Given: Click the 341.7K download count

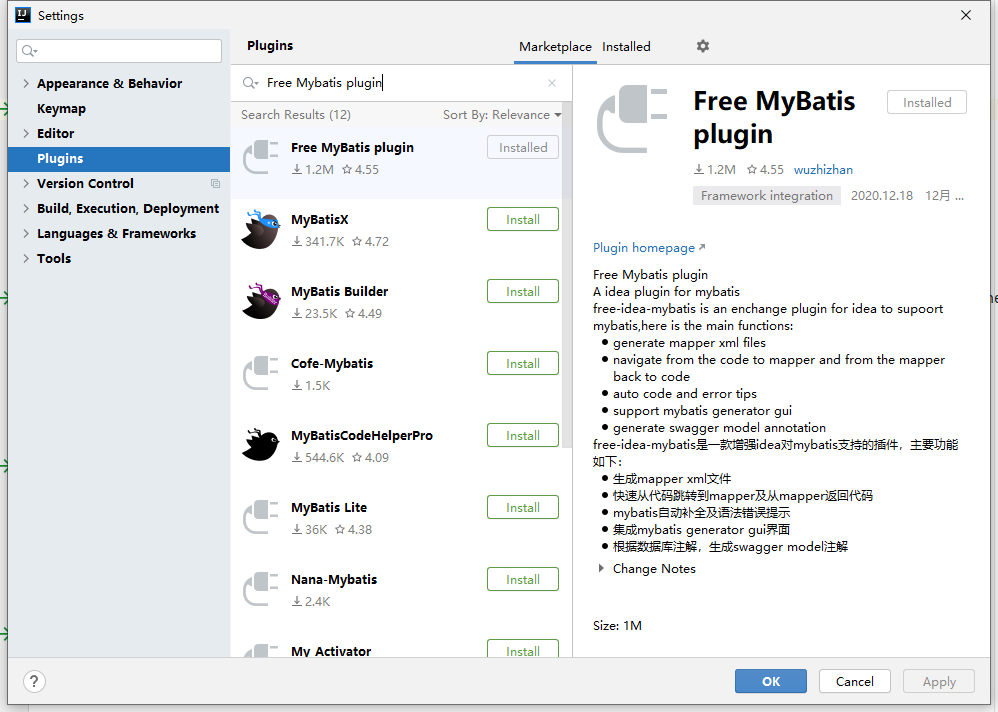Looking at the screenshot, I should click(x=318, y=242).
